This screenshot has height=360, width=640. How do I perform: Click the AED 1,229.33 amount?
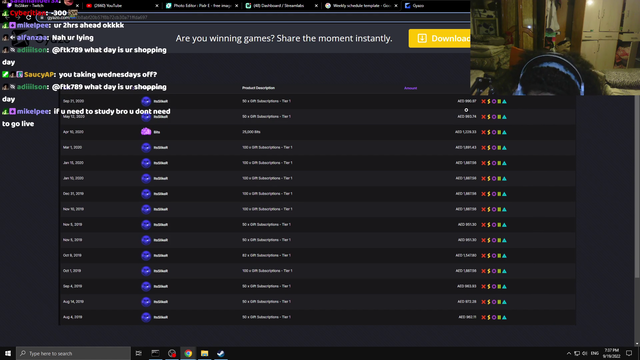coord(466,132)
